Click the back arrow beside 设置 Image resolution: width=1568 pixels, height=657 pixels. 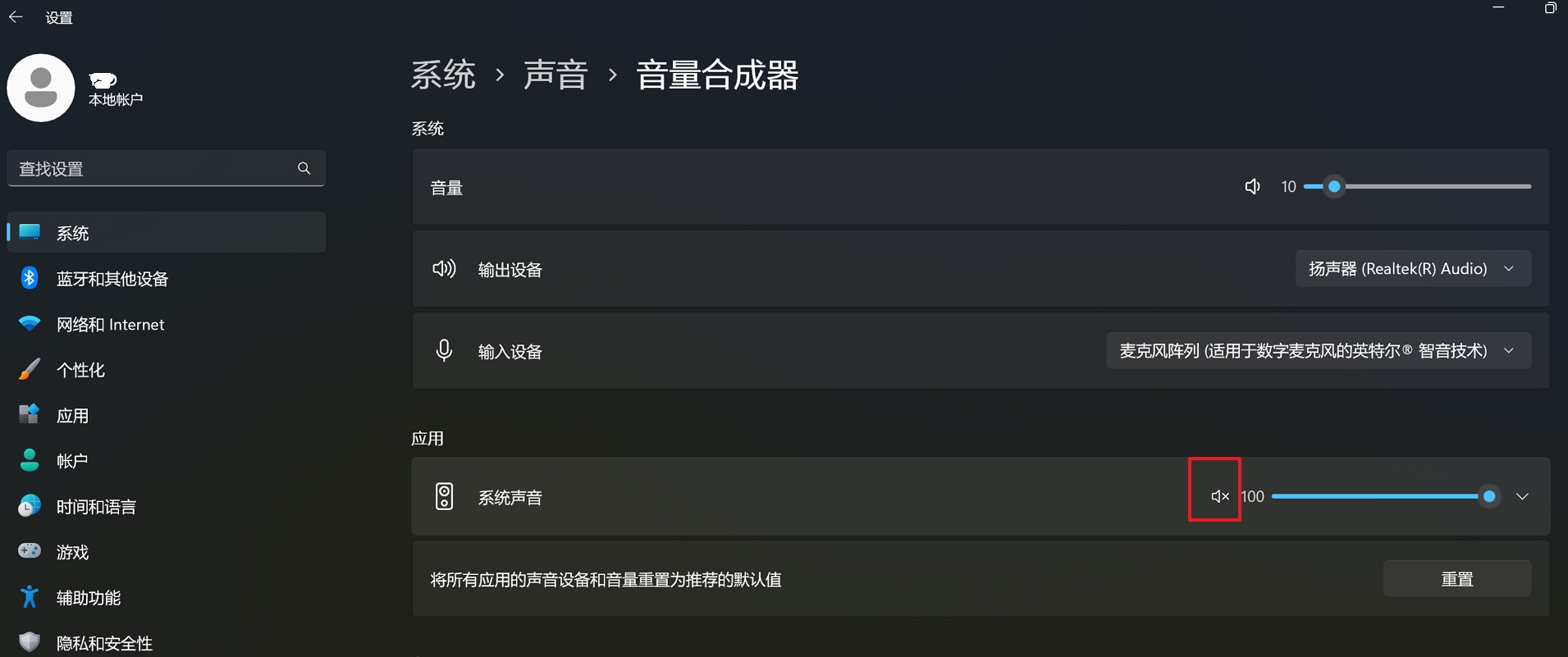point(16,17)
